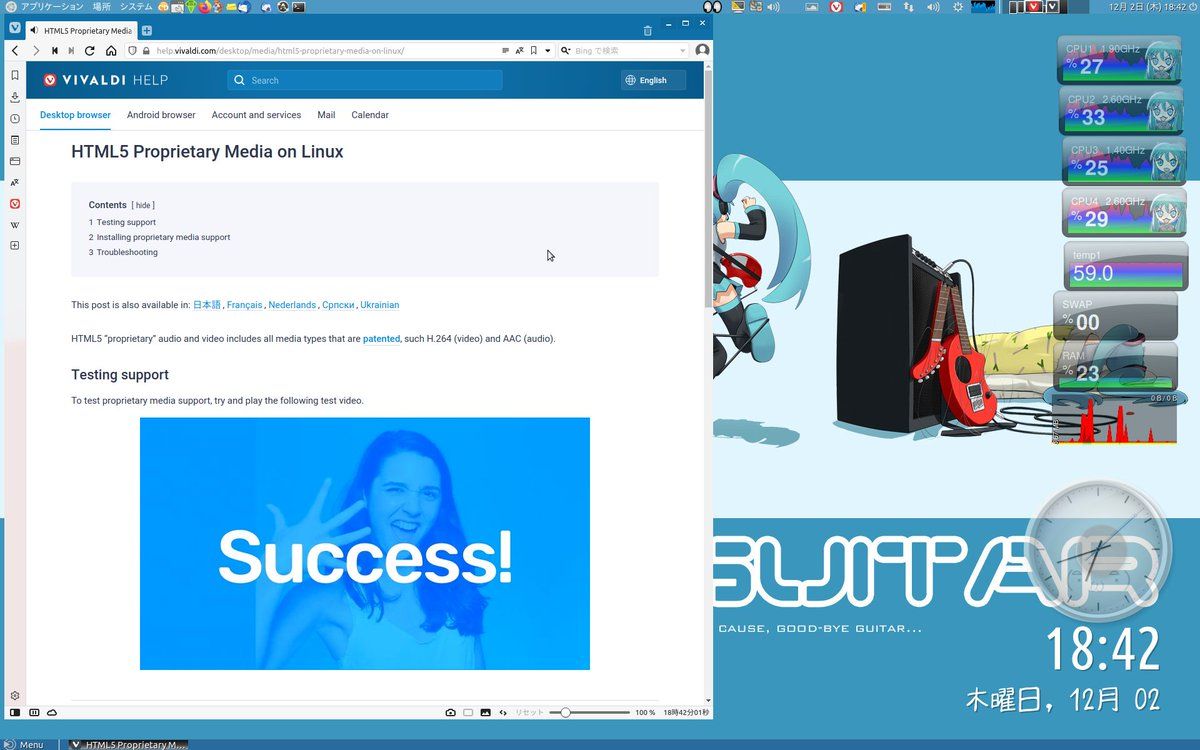
Task: Open the Ukrainian version of the post
Action: (379, 305)
